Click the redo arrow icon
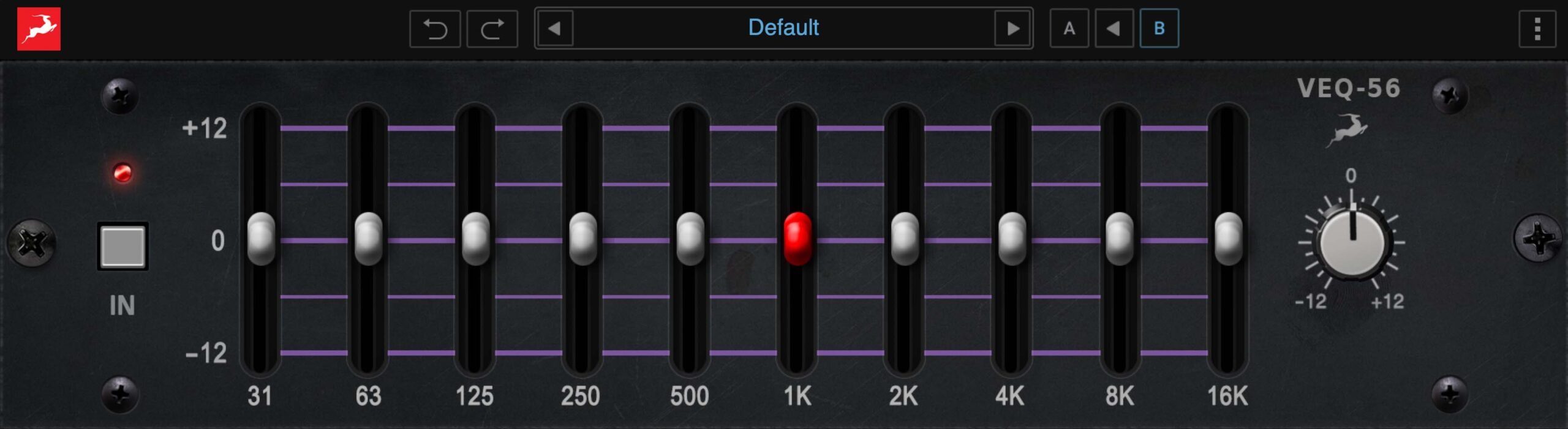 [492, 29]
